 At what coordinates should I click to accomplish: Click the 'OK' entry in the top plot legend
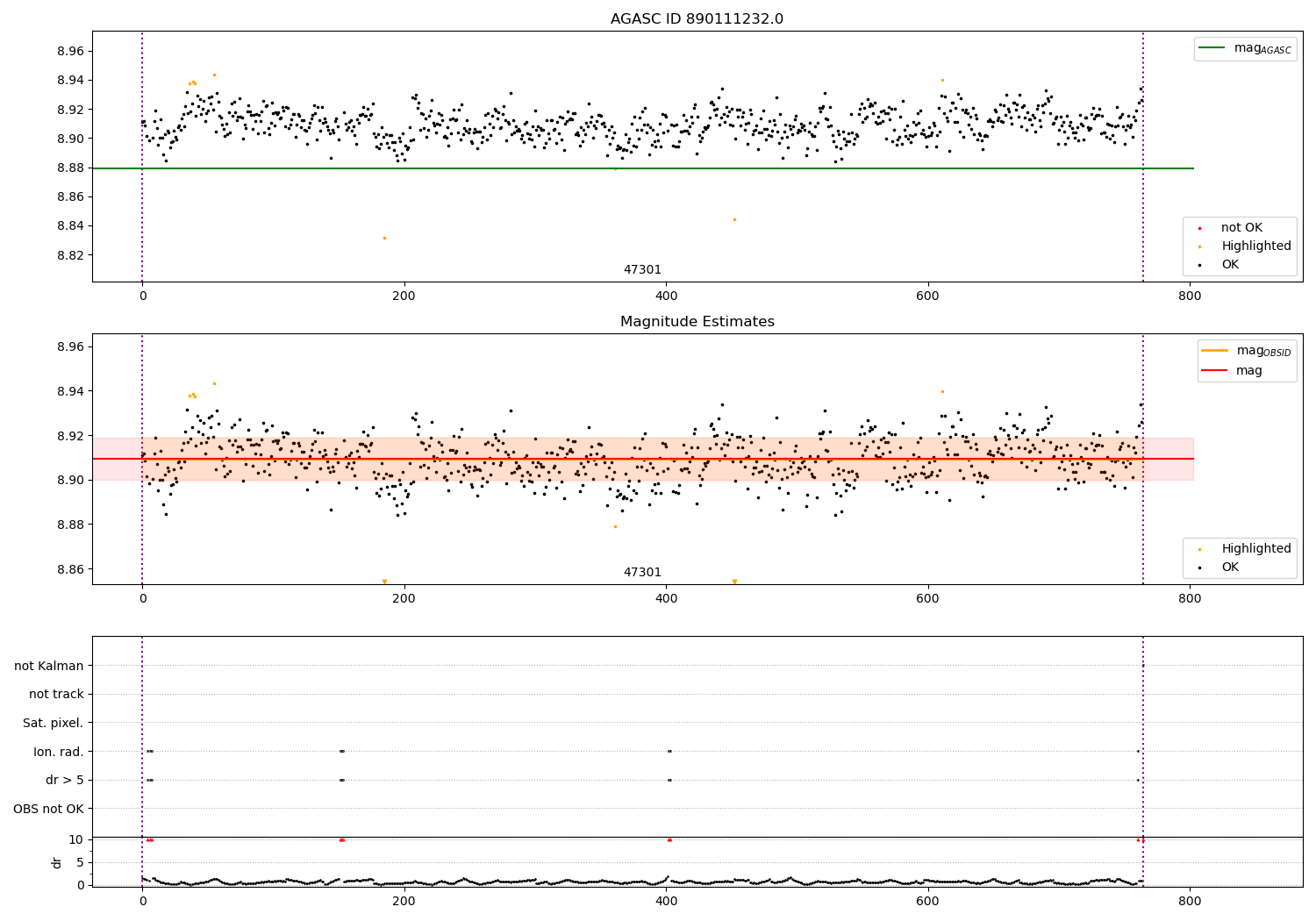click(1230, 265)
